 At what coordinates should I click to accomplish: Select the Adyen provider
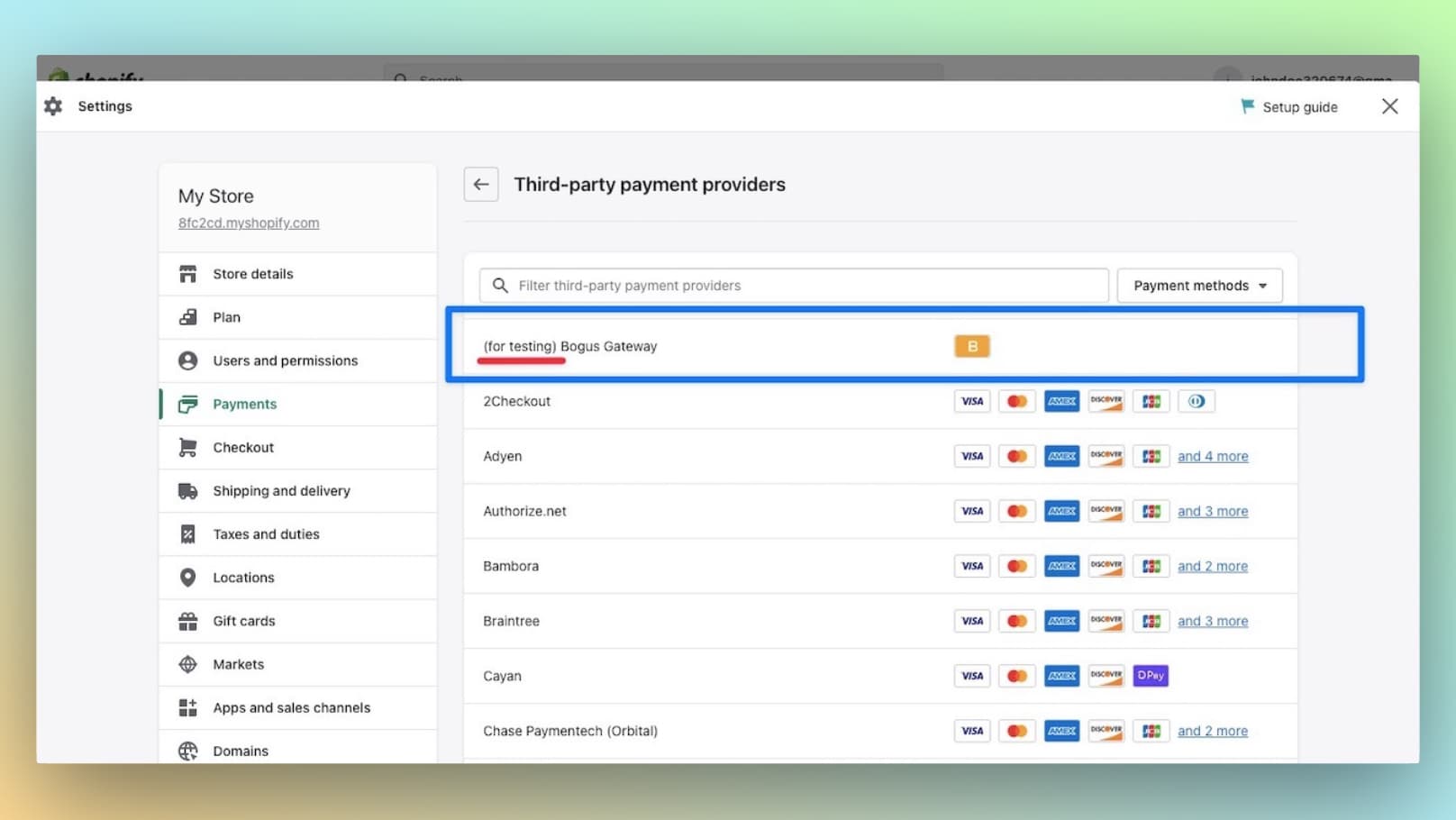pyautogui.click(x=880, y=456)
